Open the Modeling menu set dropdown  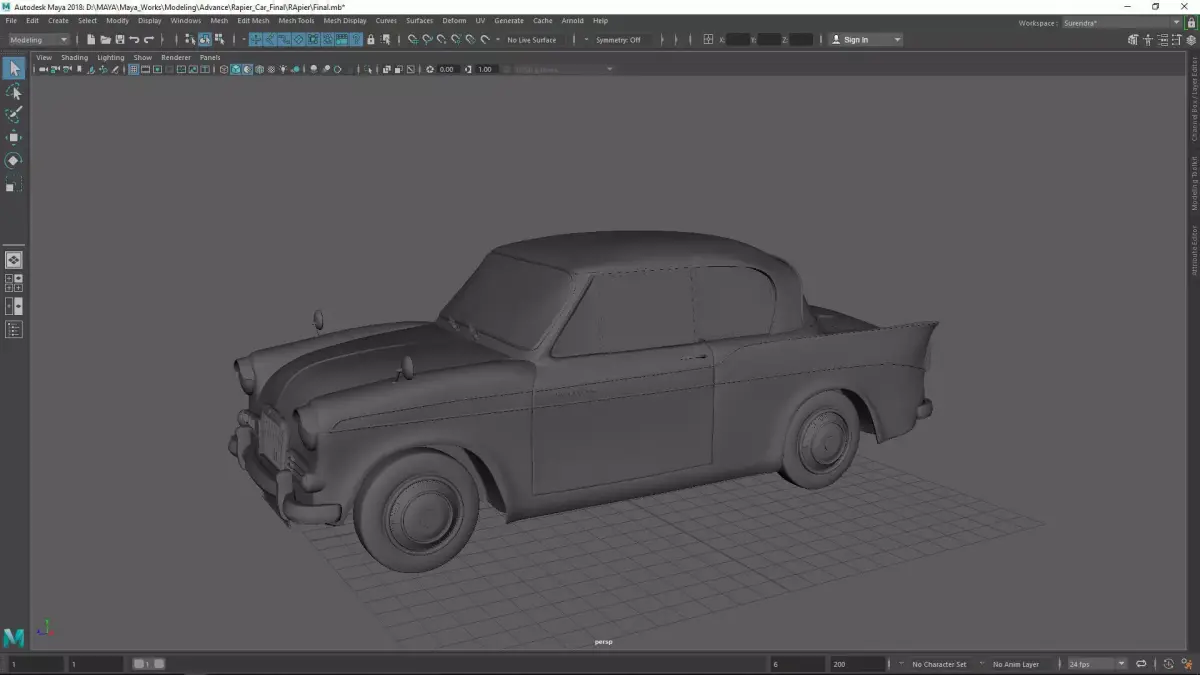(x=38, y=40)
